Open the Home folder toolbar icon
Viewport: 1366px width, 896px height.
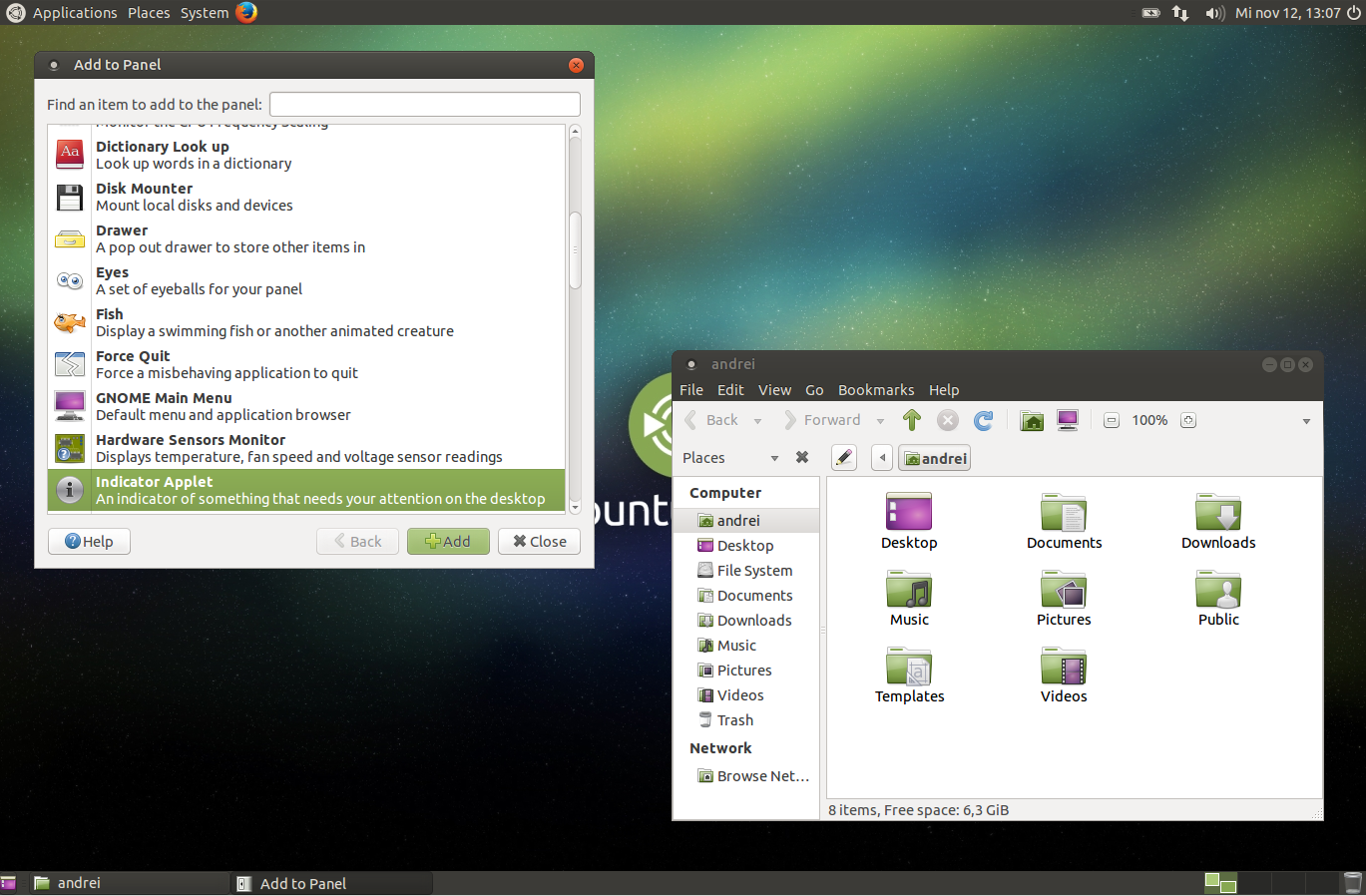coord(1032,420)
